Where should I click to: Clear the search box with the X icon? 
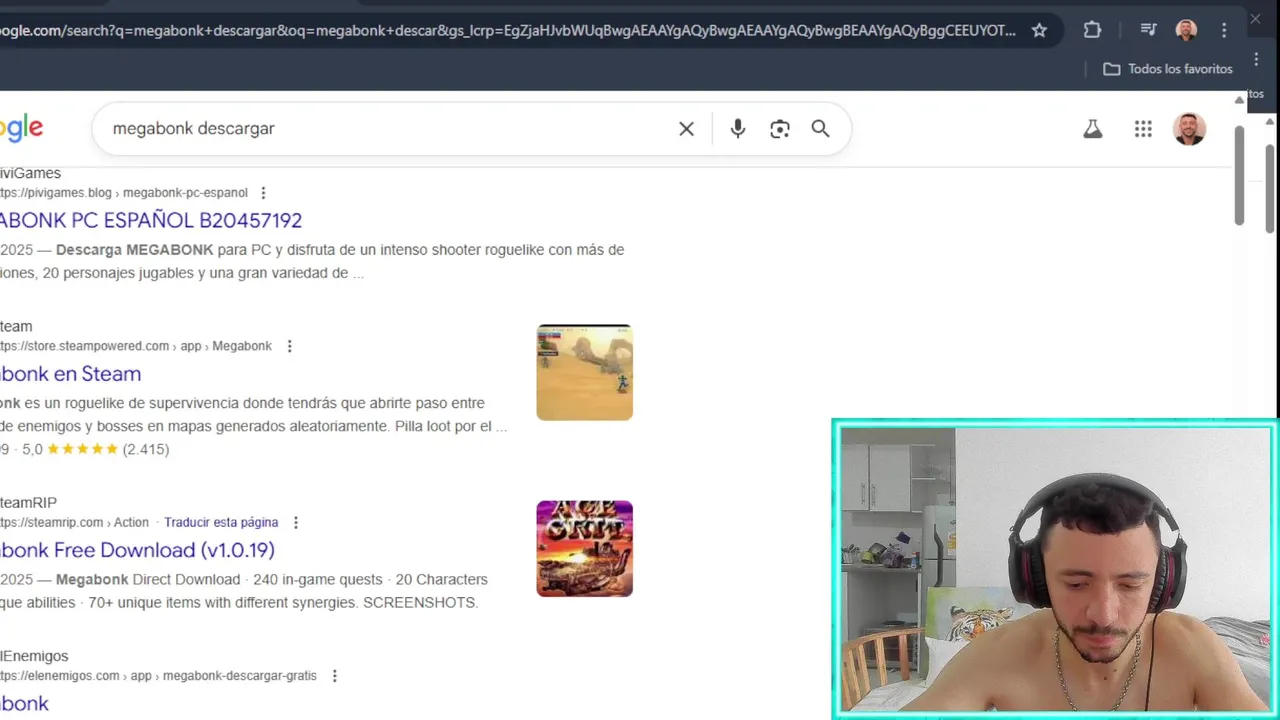(686, 129)
